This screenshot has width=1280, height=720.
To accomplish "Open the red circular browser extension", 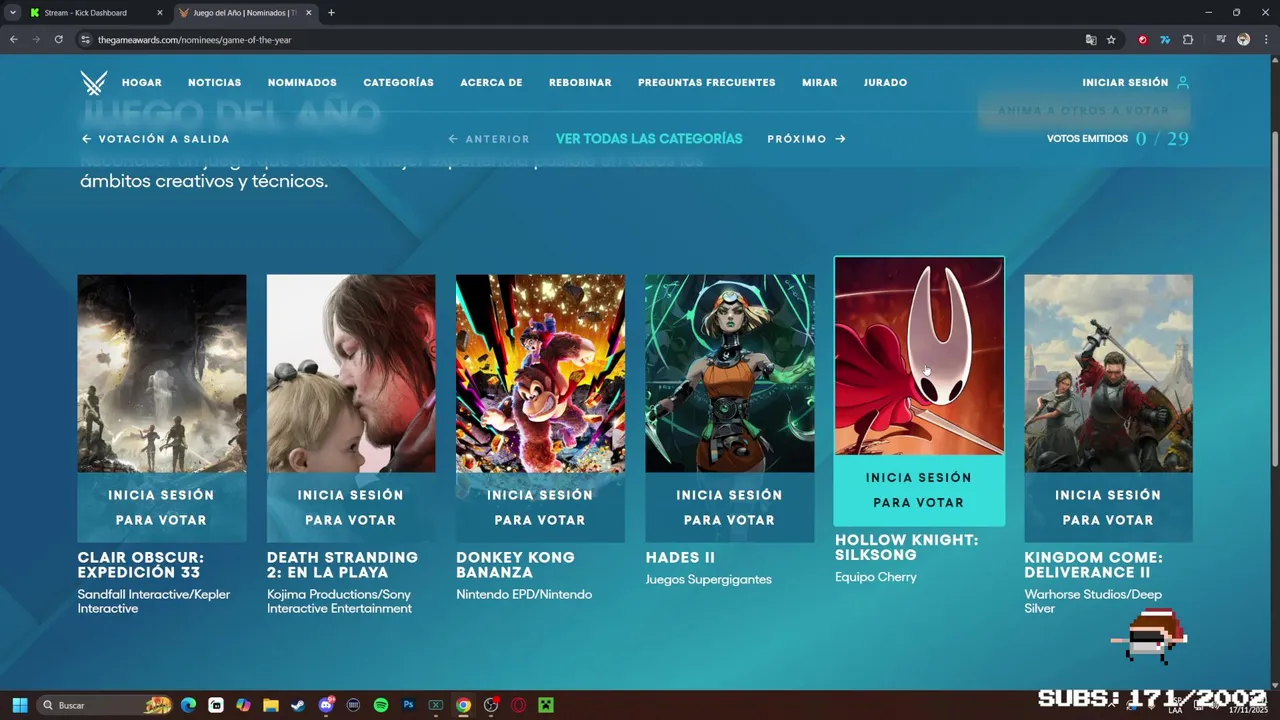I will [x=1143, y=40].
